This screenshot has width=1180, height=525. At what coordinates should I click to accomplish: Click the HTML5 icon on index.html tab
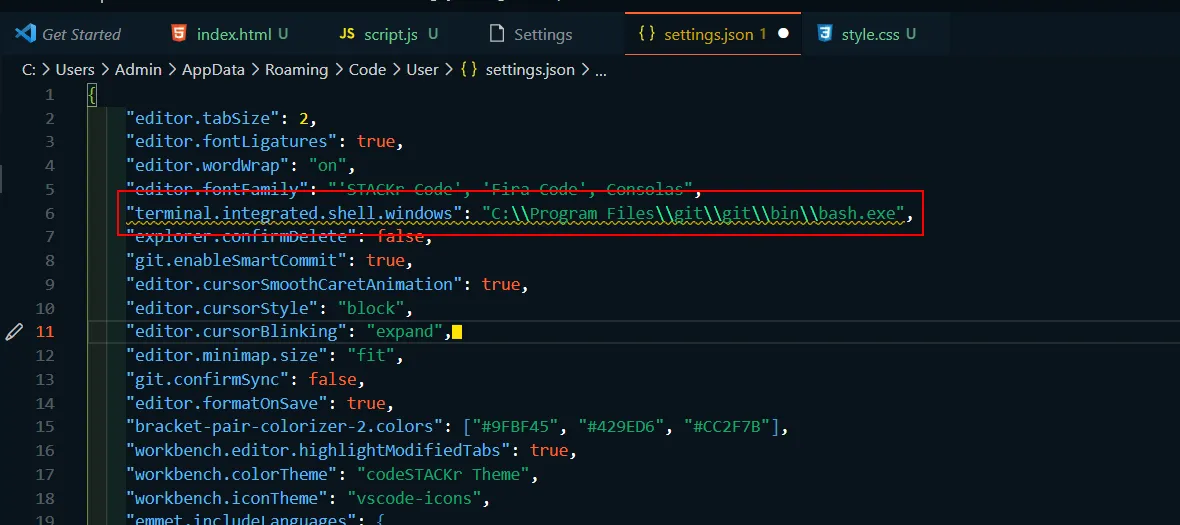coord(178,34)
